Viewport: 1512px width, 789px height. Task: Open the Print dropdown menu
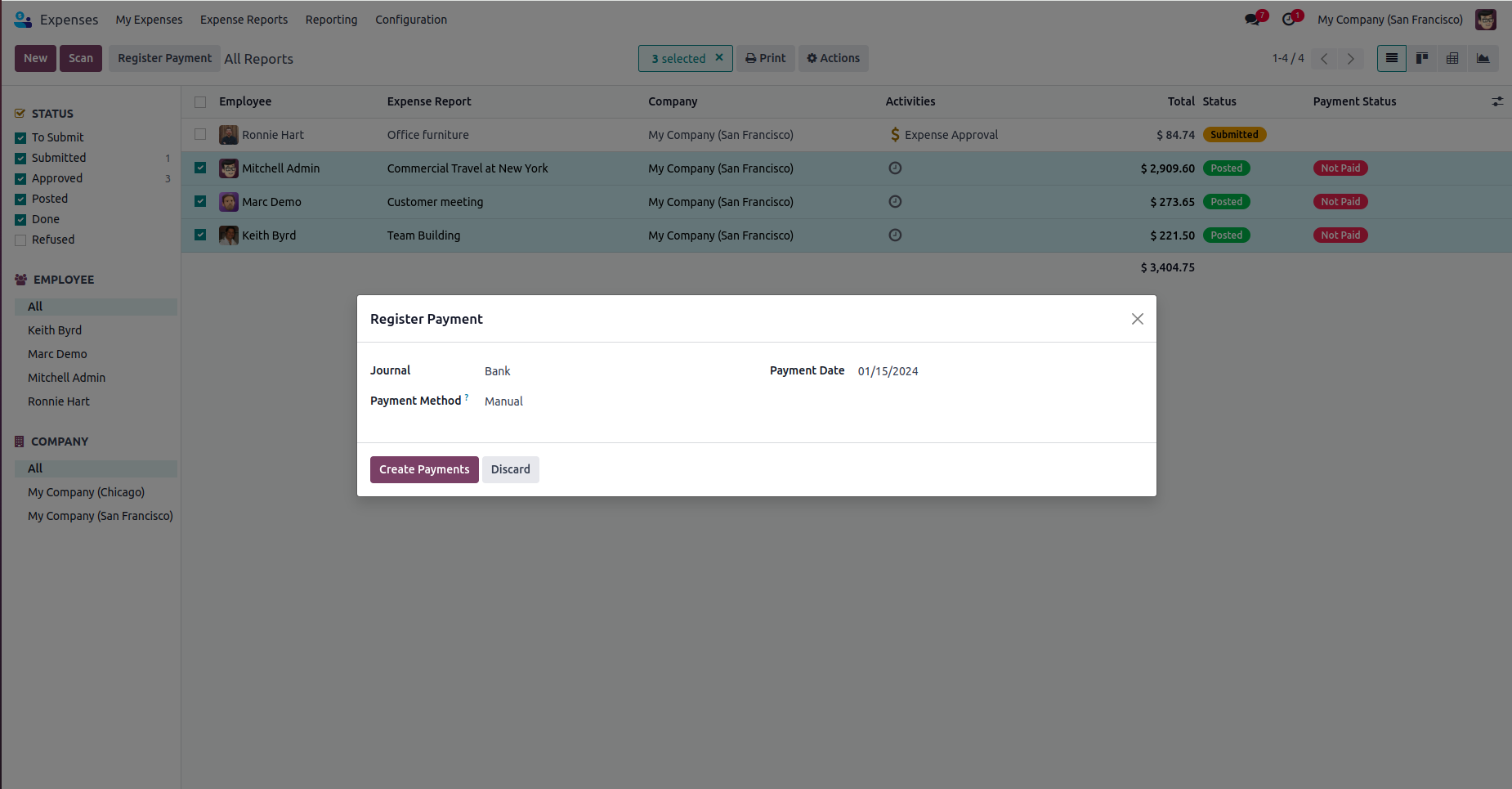[x=766, y=58]
